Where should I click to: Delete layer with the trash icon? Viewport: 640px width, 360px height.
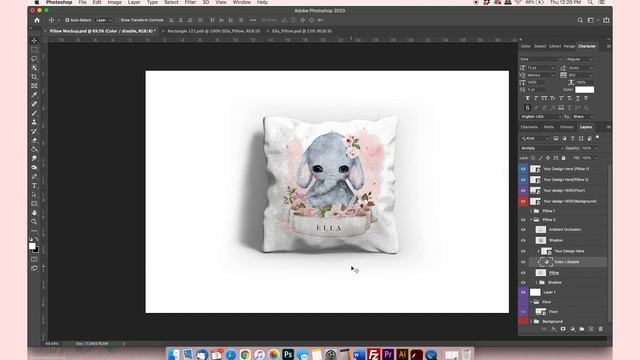pos(600,329)
